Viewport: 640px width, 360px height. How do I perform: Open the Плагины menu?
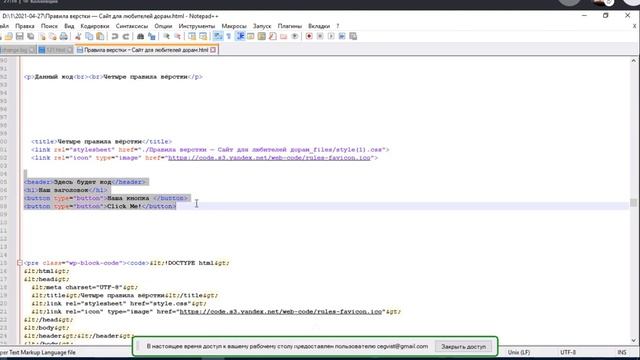tap(289, 26)
